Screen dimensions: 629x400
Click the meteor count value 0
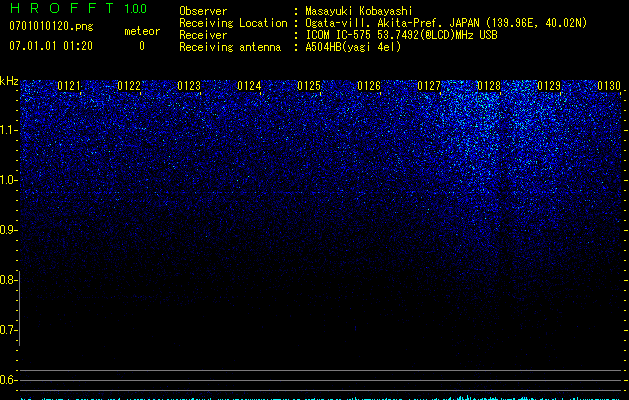tap(142, 46)
